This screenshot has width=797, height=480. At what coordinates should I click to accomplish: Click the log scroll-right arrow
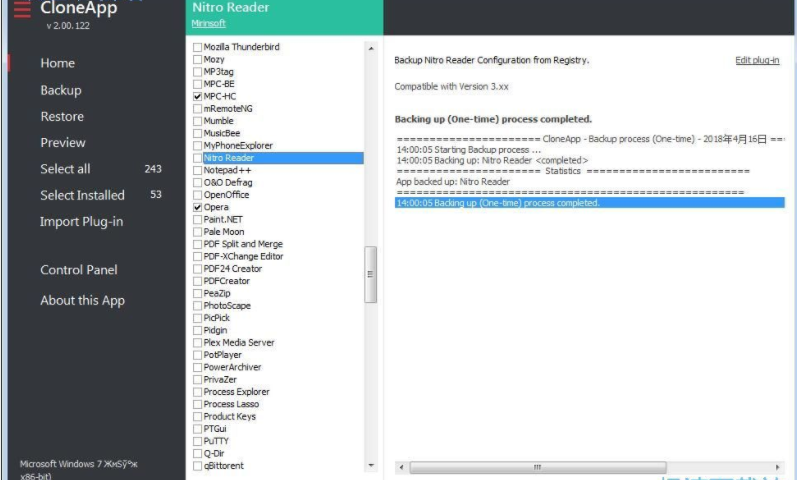[778, 467]
